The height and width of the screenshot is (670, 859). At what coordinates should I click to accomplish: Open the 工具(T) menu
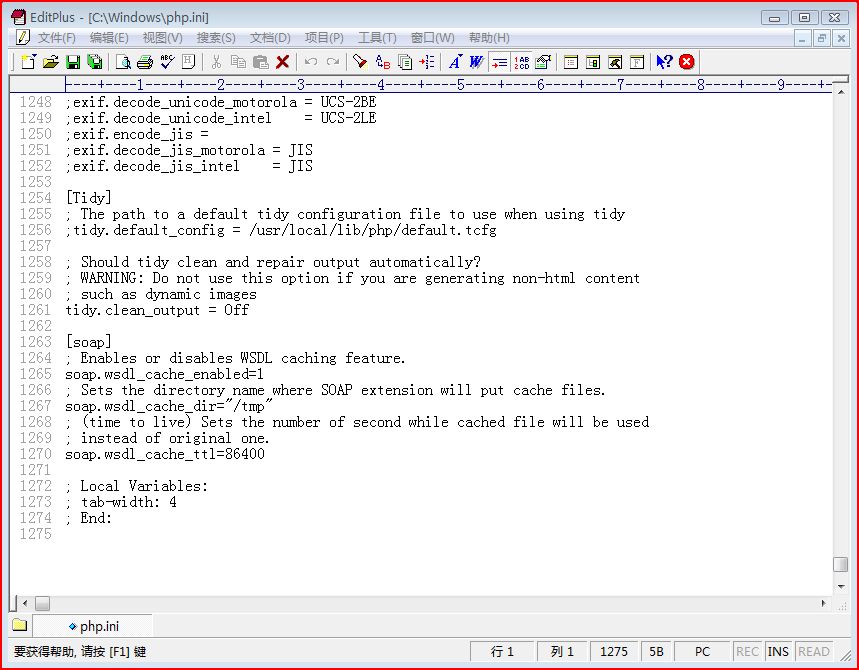click(377, 38)
